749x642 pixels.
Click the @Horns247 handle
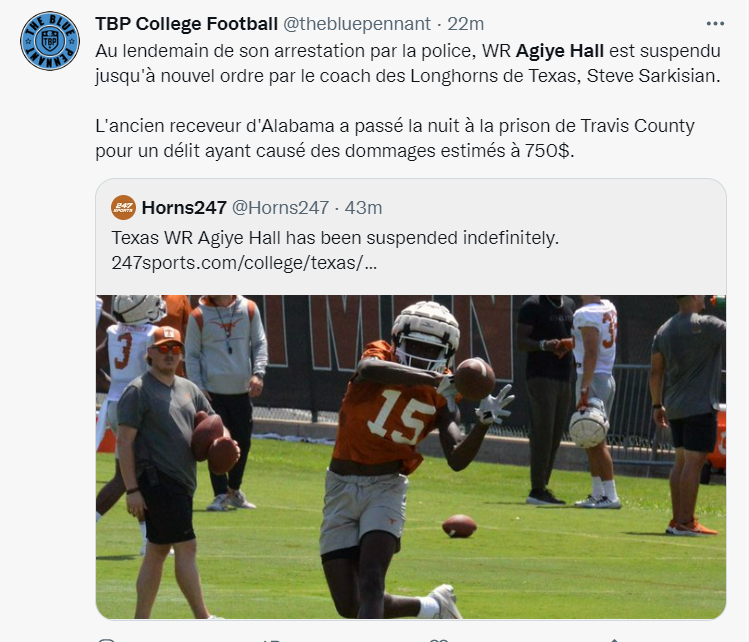280,208
